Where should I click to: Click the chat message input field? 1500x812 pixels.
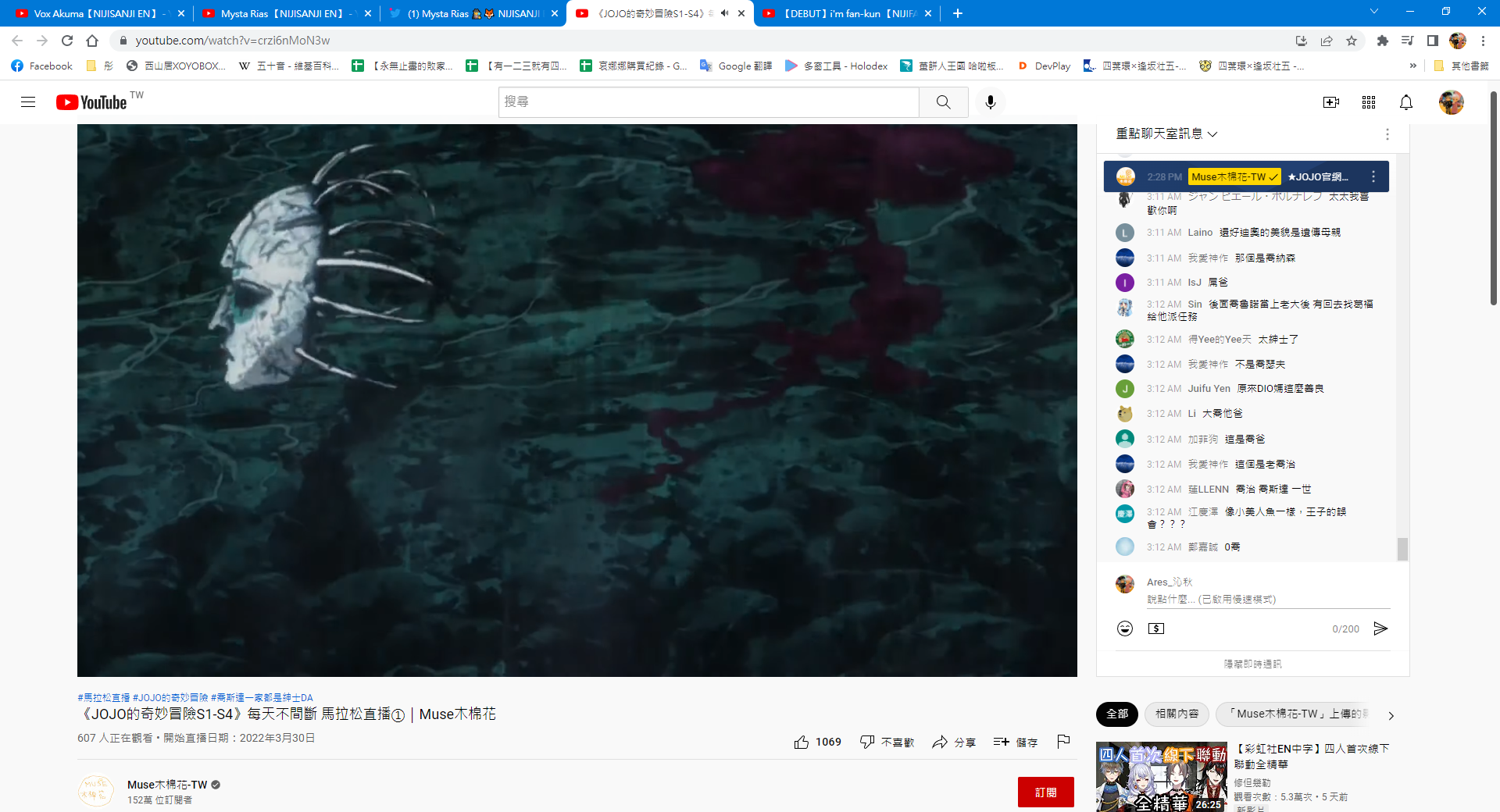(1268, 600)
